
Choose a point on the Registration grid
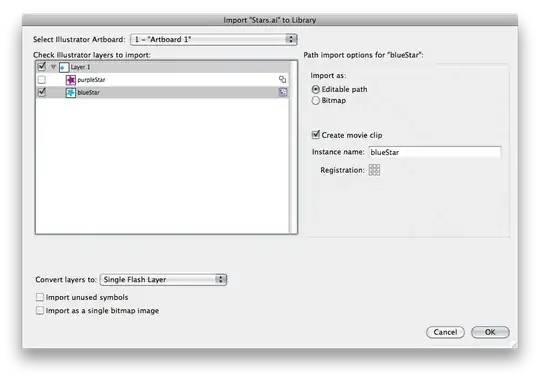pyautogui.click(x=374, y=170)
